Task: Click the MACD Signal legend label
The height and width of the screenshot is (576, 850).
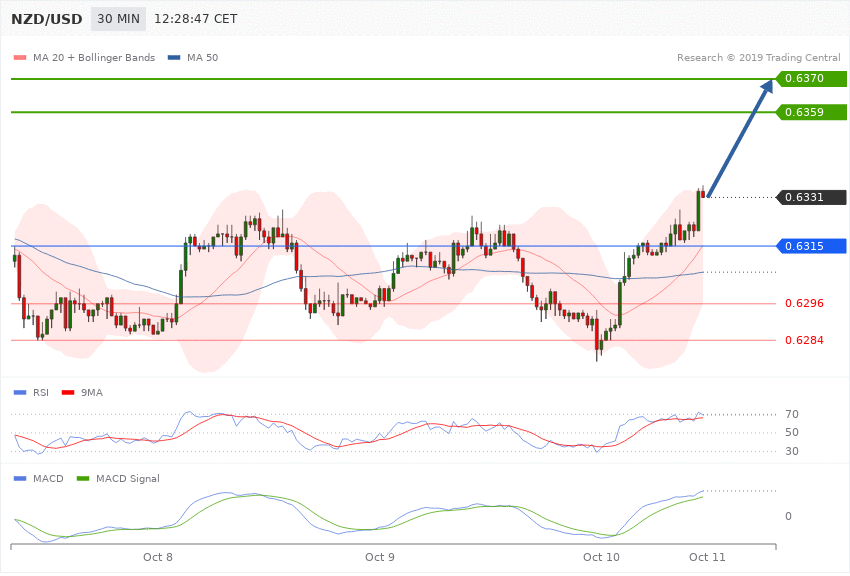Action: pyautogui.click(x=128, y=478)
